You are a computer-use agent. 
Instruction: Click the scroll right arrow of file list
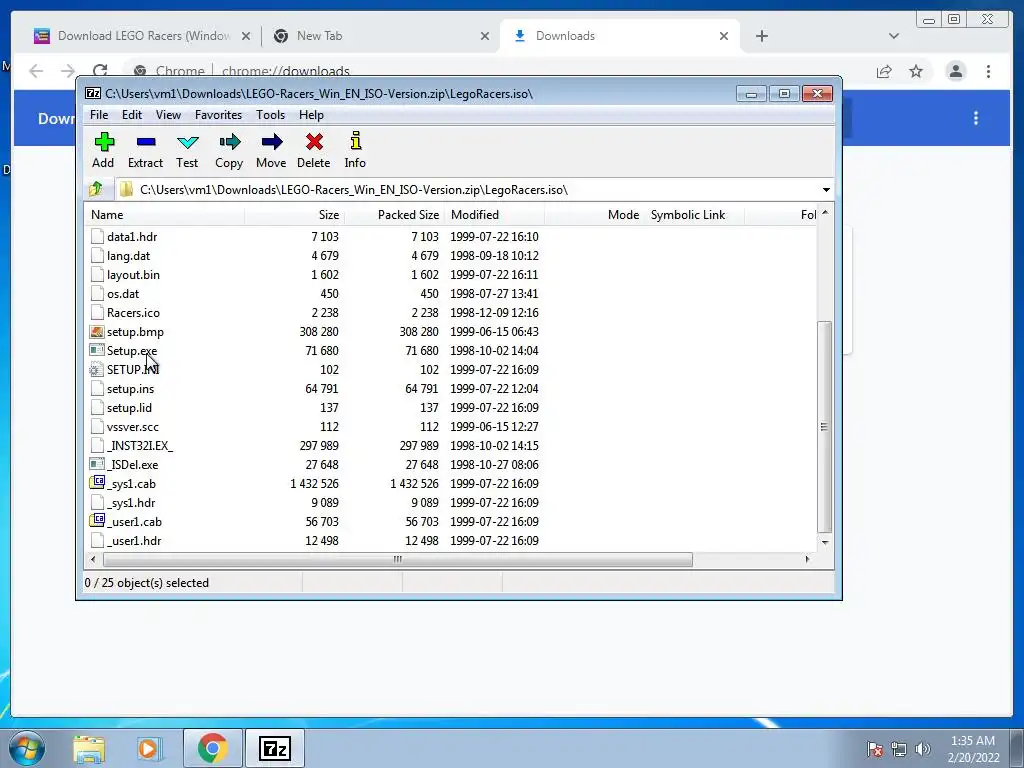click(x=807, y=559)
